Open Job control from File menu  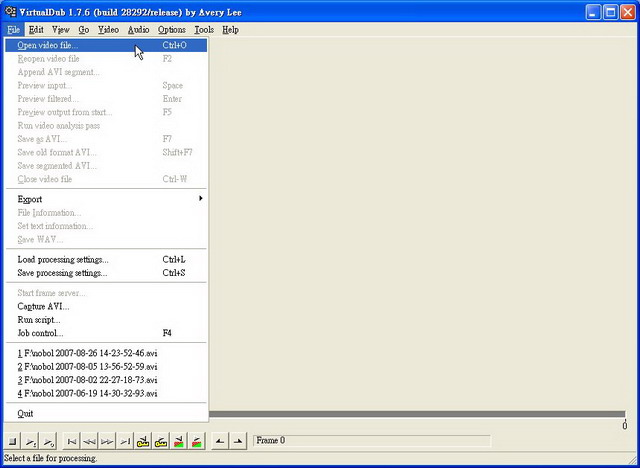point(106,333)
